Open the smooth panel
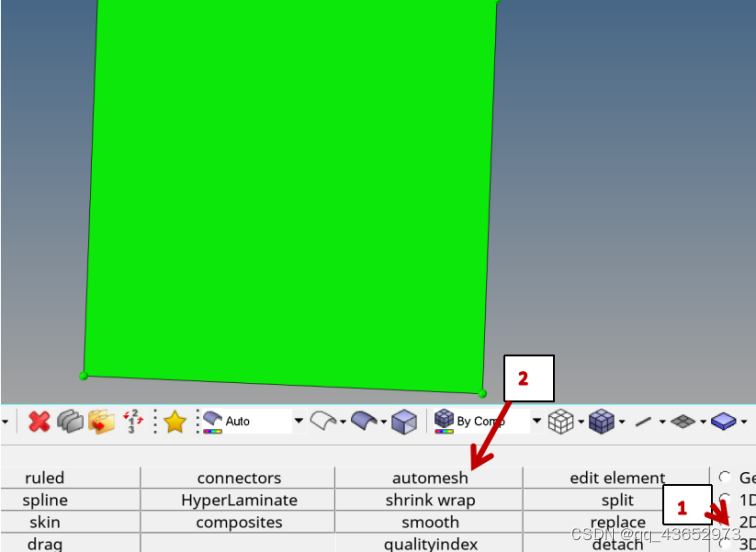Viewport: 756px width, 552px height. click(430, 522)
